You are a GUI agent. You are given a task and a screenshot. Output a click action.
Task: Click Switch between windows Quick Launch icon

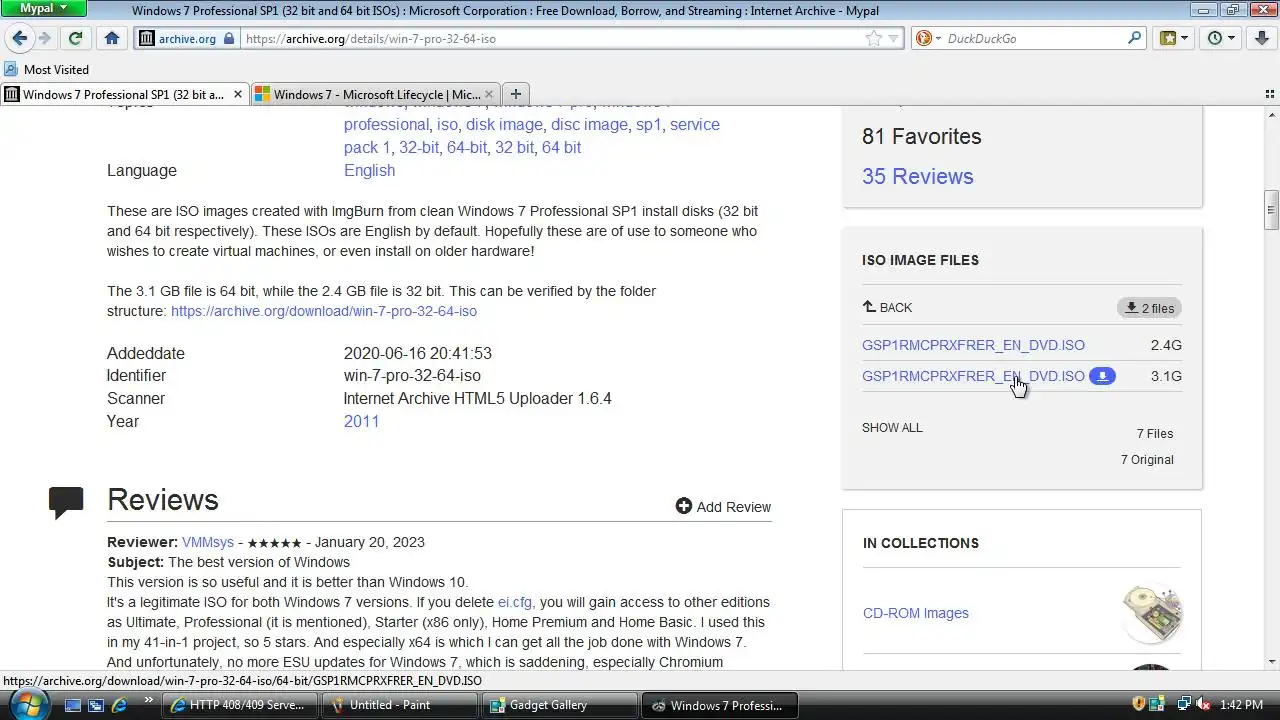[x=96, y=705]
